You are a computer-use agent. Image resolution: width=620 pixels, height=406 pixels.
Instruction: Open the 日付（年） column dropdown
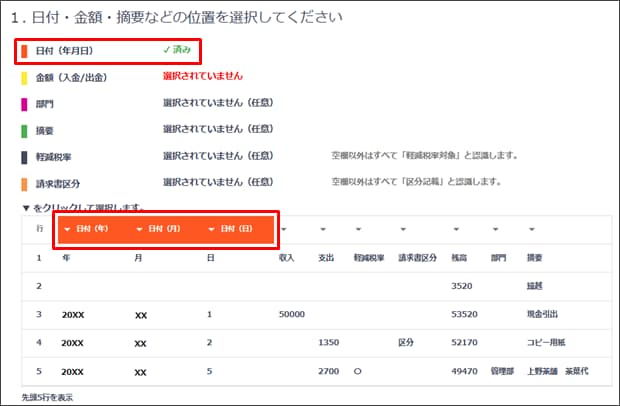87,229
